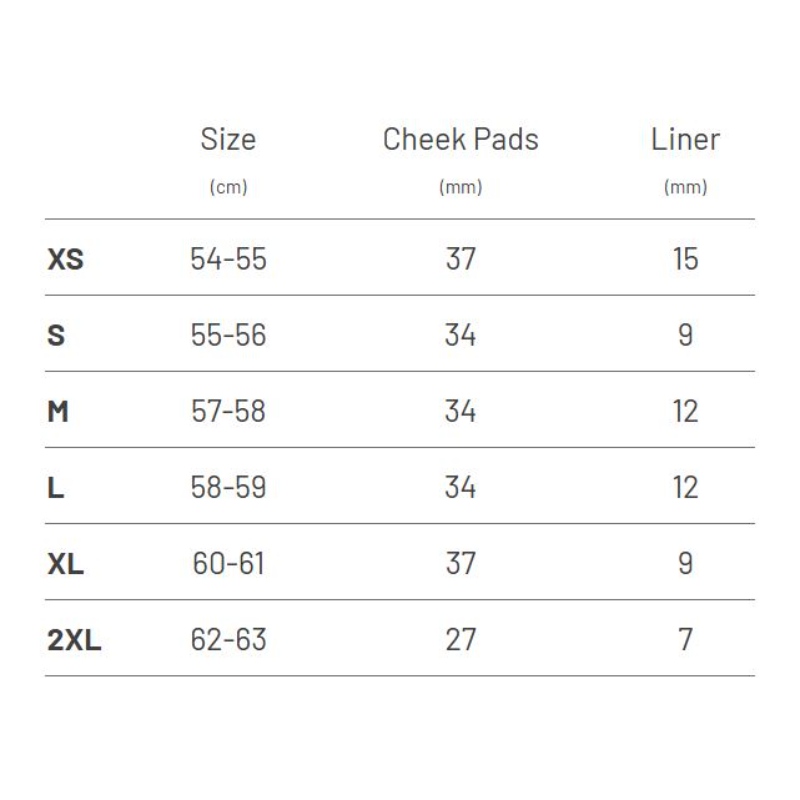Click the (mm) unit label under Liner

685,187
